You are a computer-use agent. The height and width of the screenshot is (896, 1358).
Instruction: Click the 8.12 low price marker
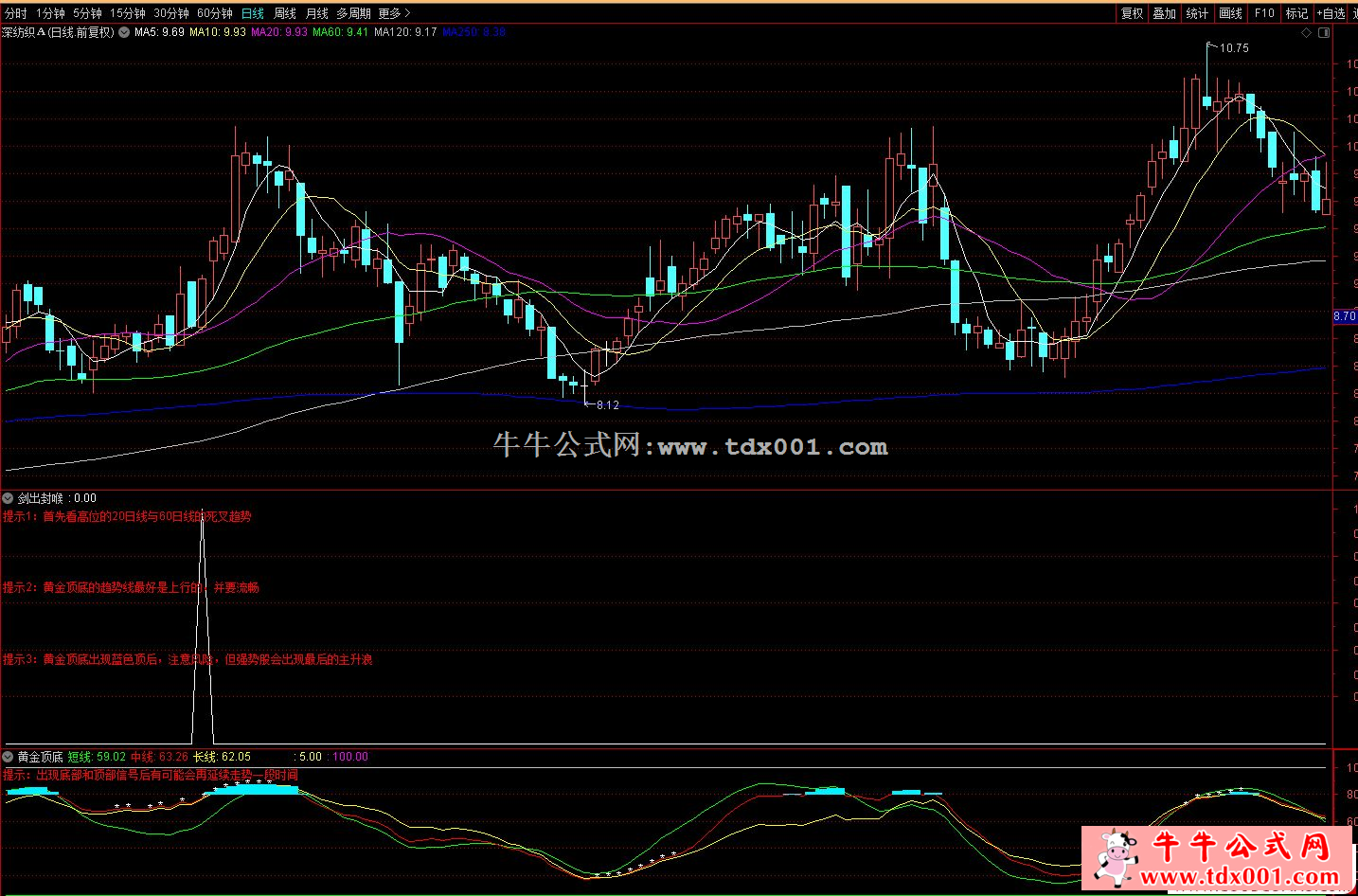point(607,404)
